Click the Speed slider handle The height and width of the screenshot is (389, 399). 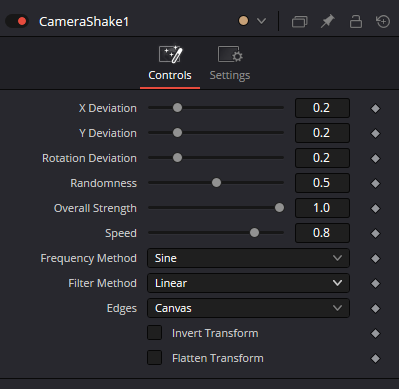(254, 232)
